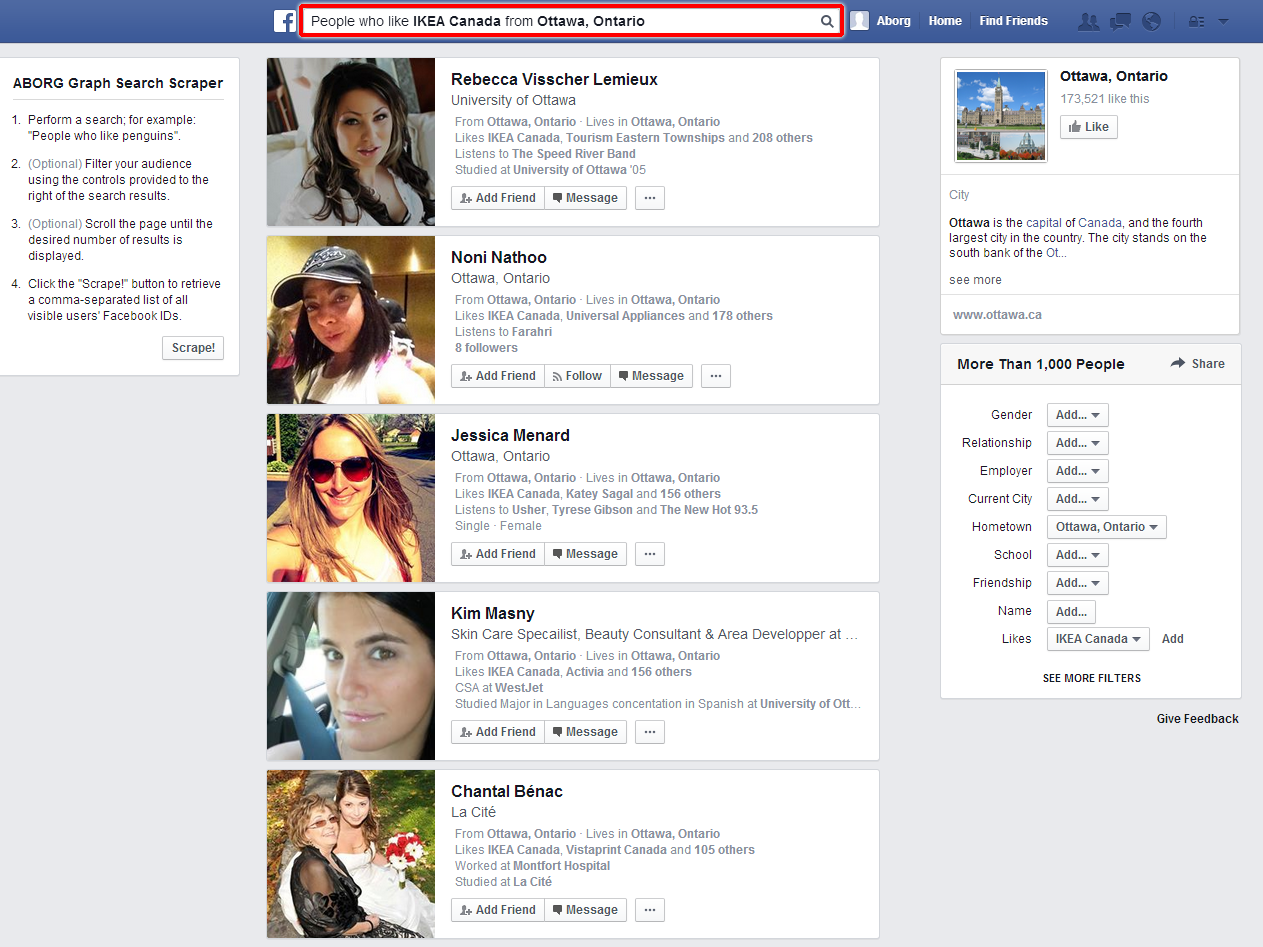Open Jessica Menard name link
This screenshot has width=1263, height=947.
pyautogui.click(x=510, y=435)
